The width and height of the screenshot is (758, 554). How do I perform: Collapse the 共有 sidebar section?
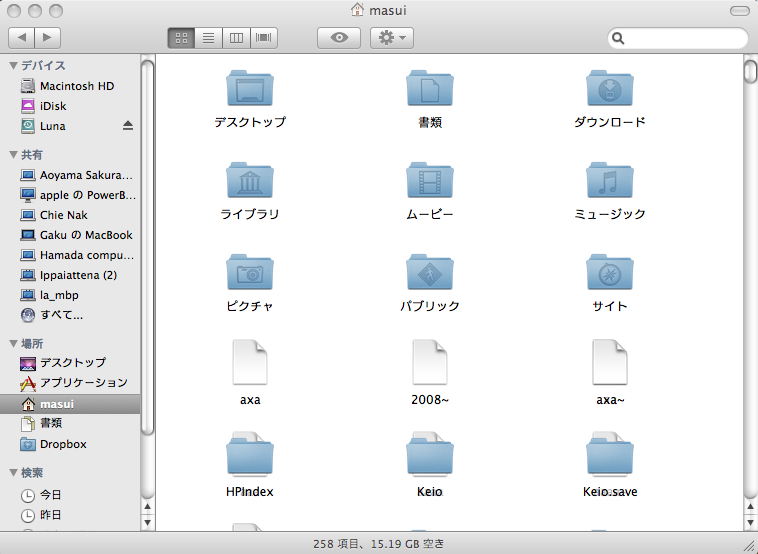(x=14, y=155)
